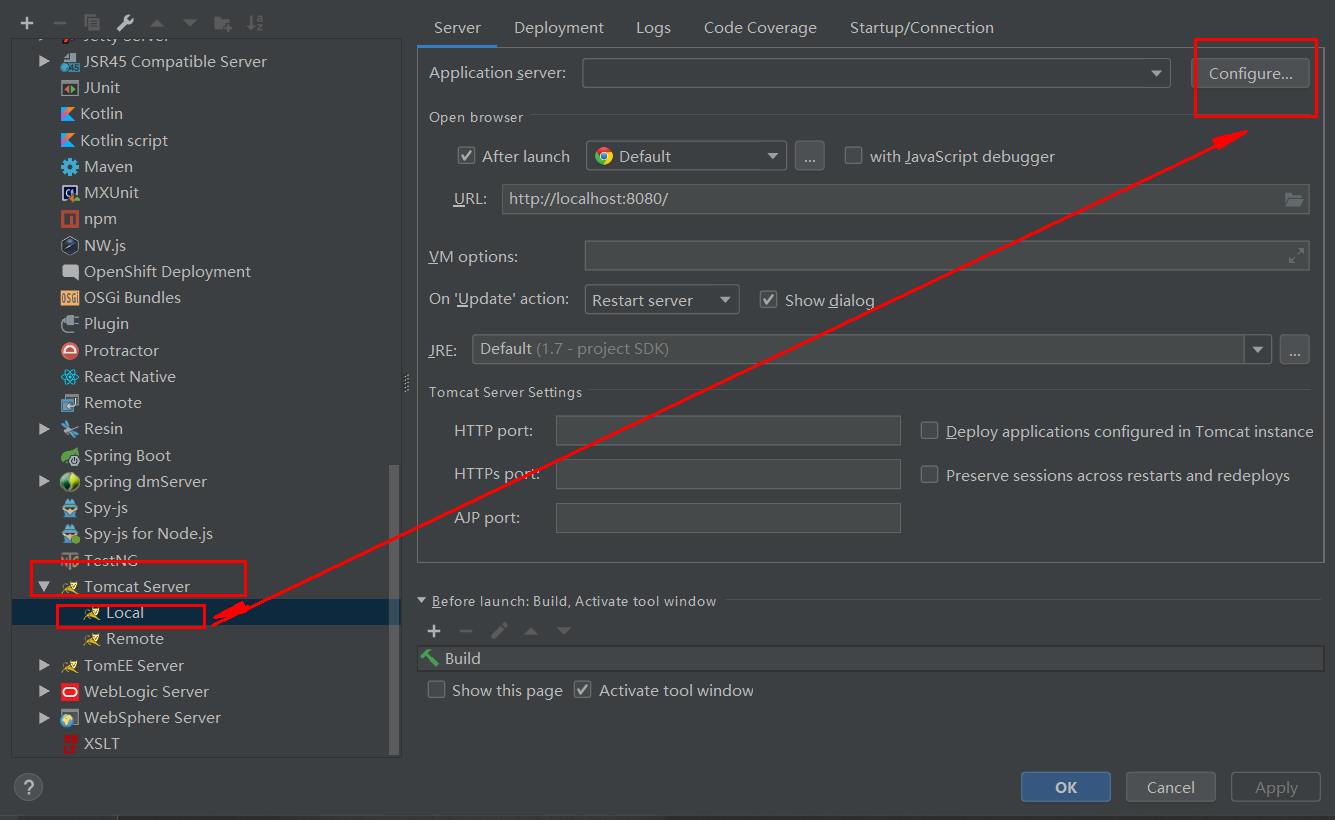1335x820 pixels.
Task: Select the Plugin entry
Action: point(95,324)
